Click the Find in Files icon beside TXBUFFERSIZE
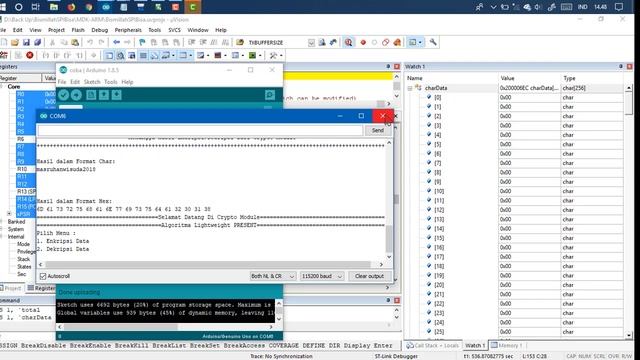This screenshot has height=360, width=640. [240, 42]
